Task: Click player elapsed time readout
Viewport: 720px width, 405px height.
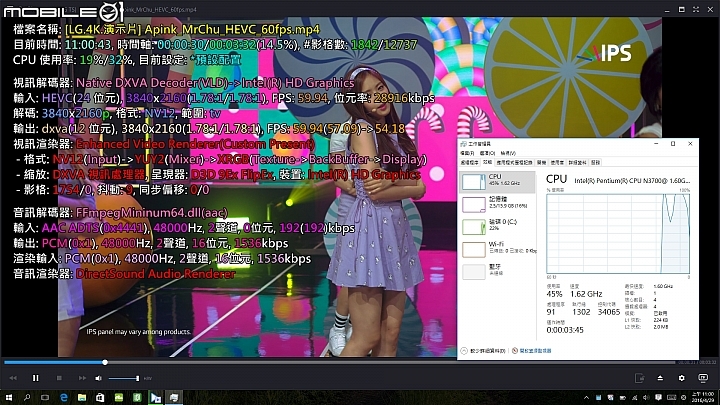Action: [686, 362]
